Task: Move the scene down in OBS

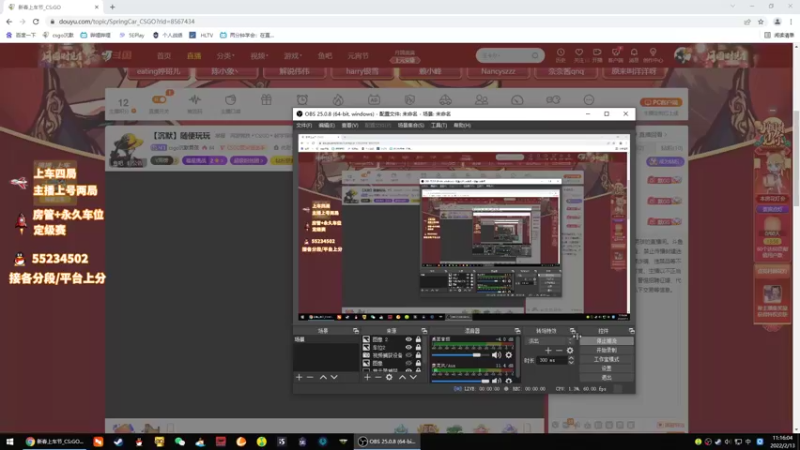Action: click(334, 377)
